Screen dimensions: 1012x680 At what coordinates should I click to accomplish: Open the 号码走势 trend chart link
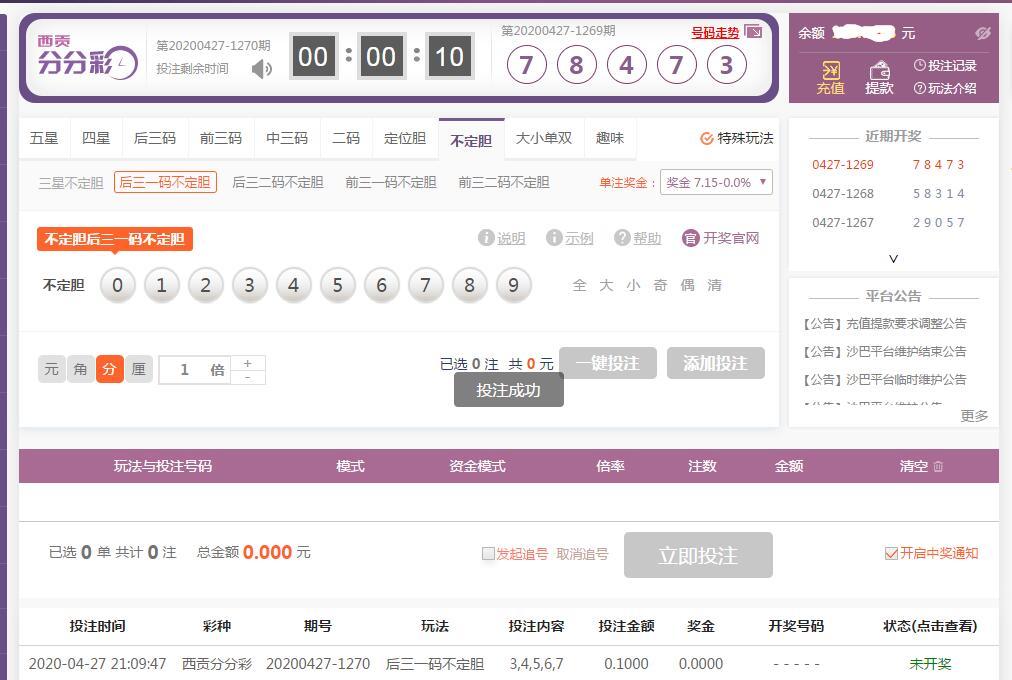pyautogui.click(x=714, y=32)
